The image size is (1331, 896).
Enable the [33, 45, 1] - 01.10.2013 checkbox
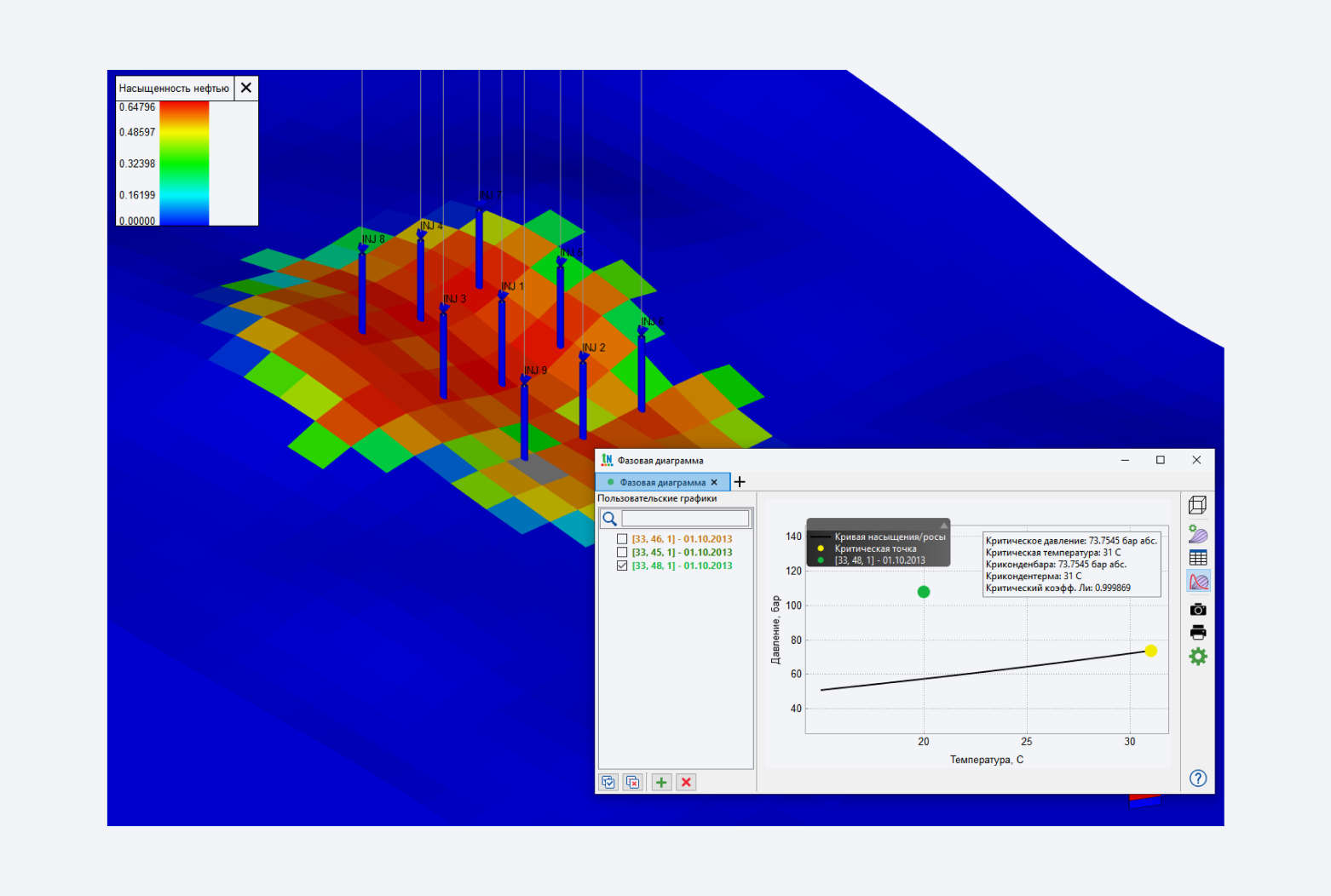tap(622, 553)
